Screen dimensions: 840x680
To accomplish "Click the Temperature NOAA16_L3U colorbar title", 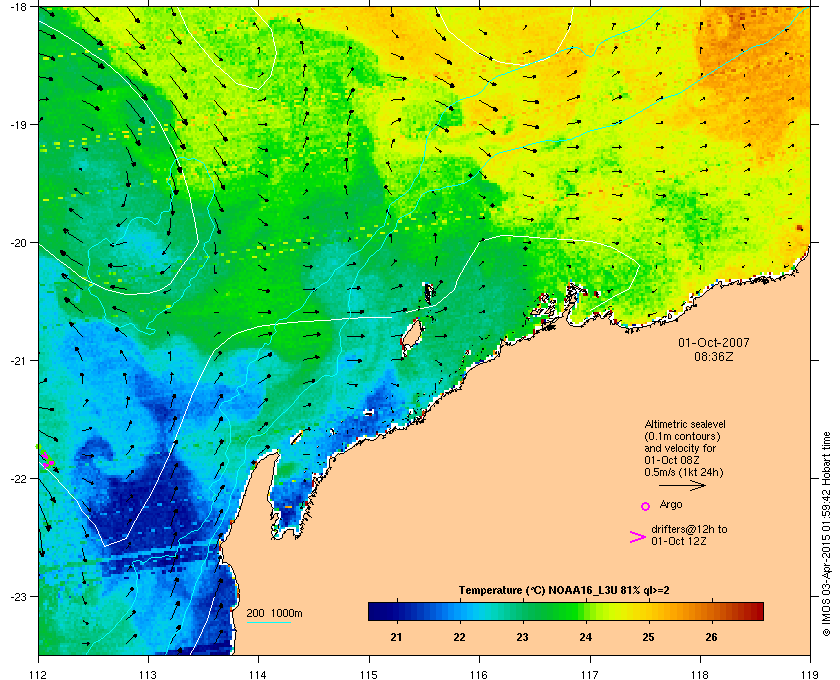I will pyautogui.click(x=564, y=591).
